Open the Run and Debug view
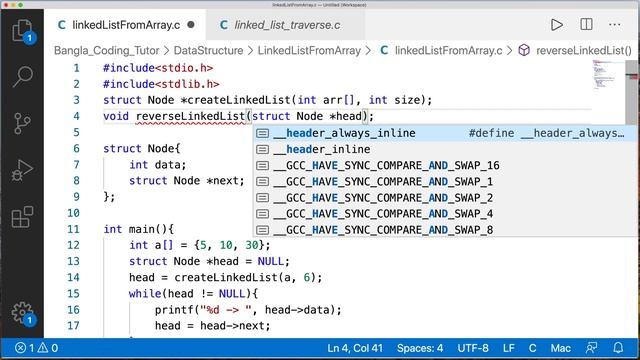 tap(22, 170)
